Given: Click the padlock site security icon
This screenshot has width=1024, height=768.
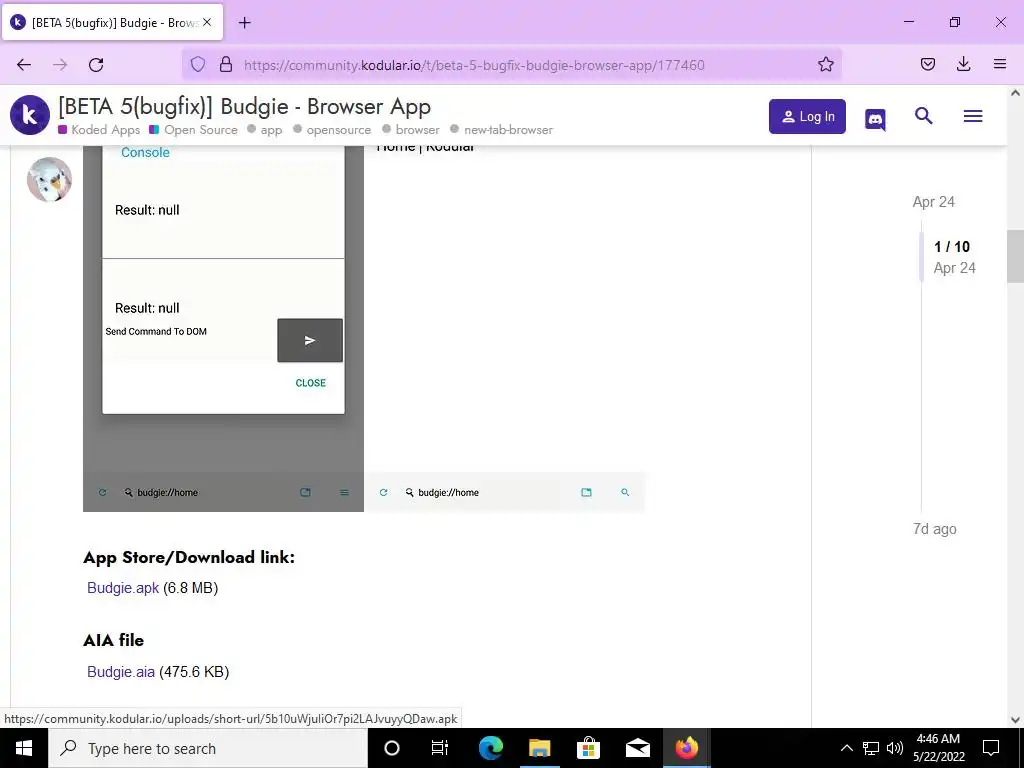Looking at the screenshot, I should coord(226,64).
